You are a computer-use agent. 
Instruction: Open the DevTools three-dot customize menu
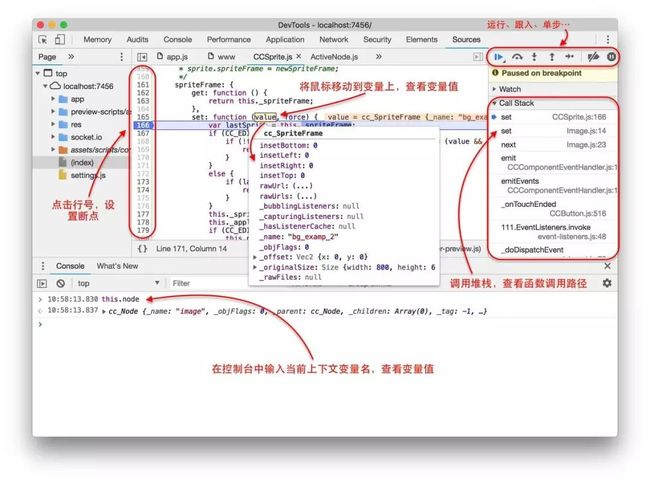coord(608,39)
